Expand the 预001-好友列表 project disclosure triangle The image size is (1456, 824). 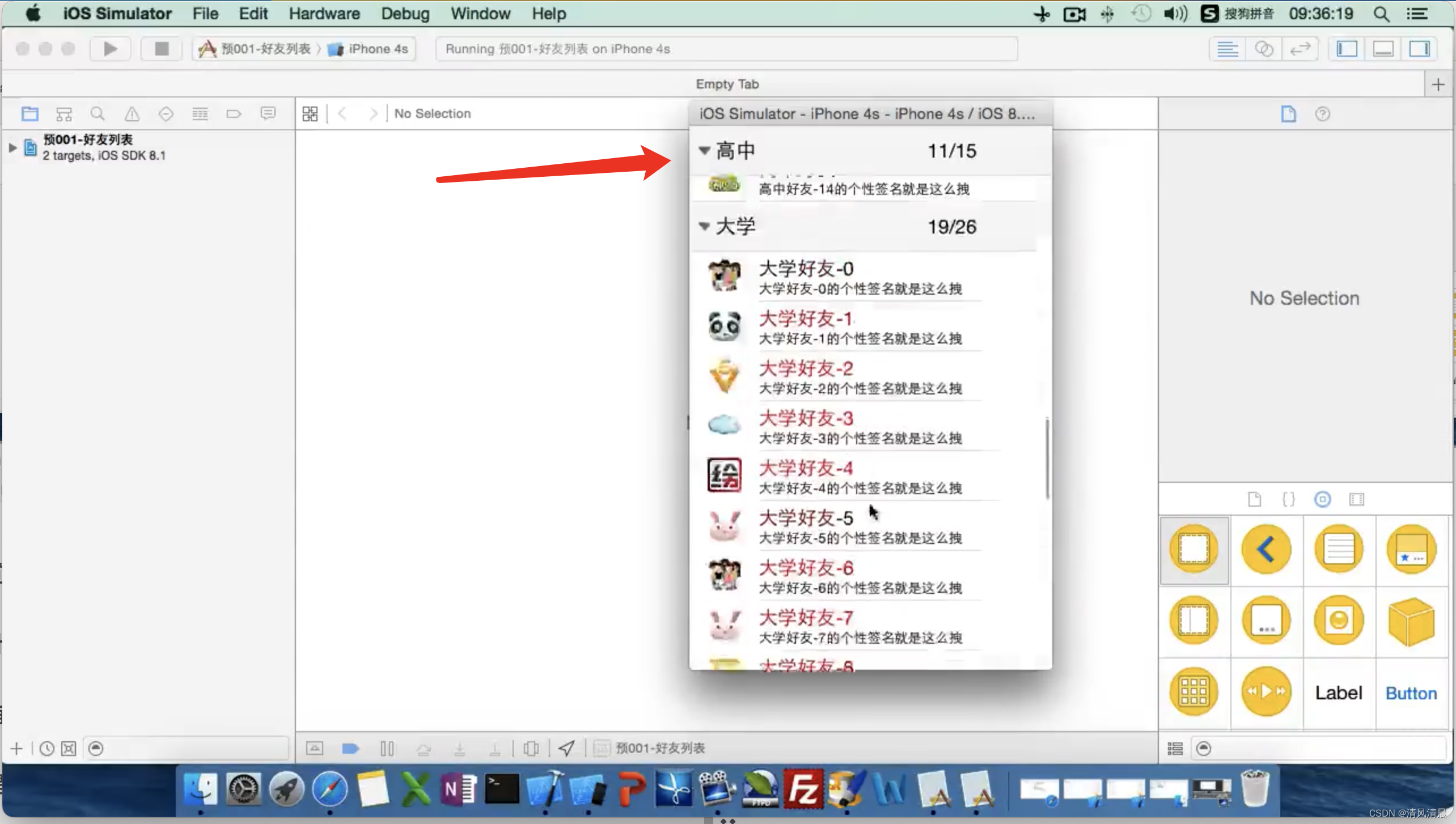click(x=12, y=148)
